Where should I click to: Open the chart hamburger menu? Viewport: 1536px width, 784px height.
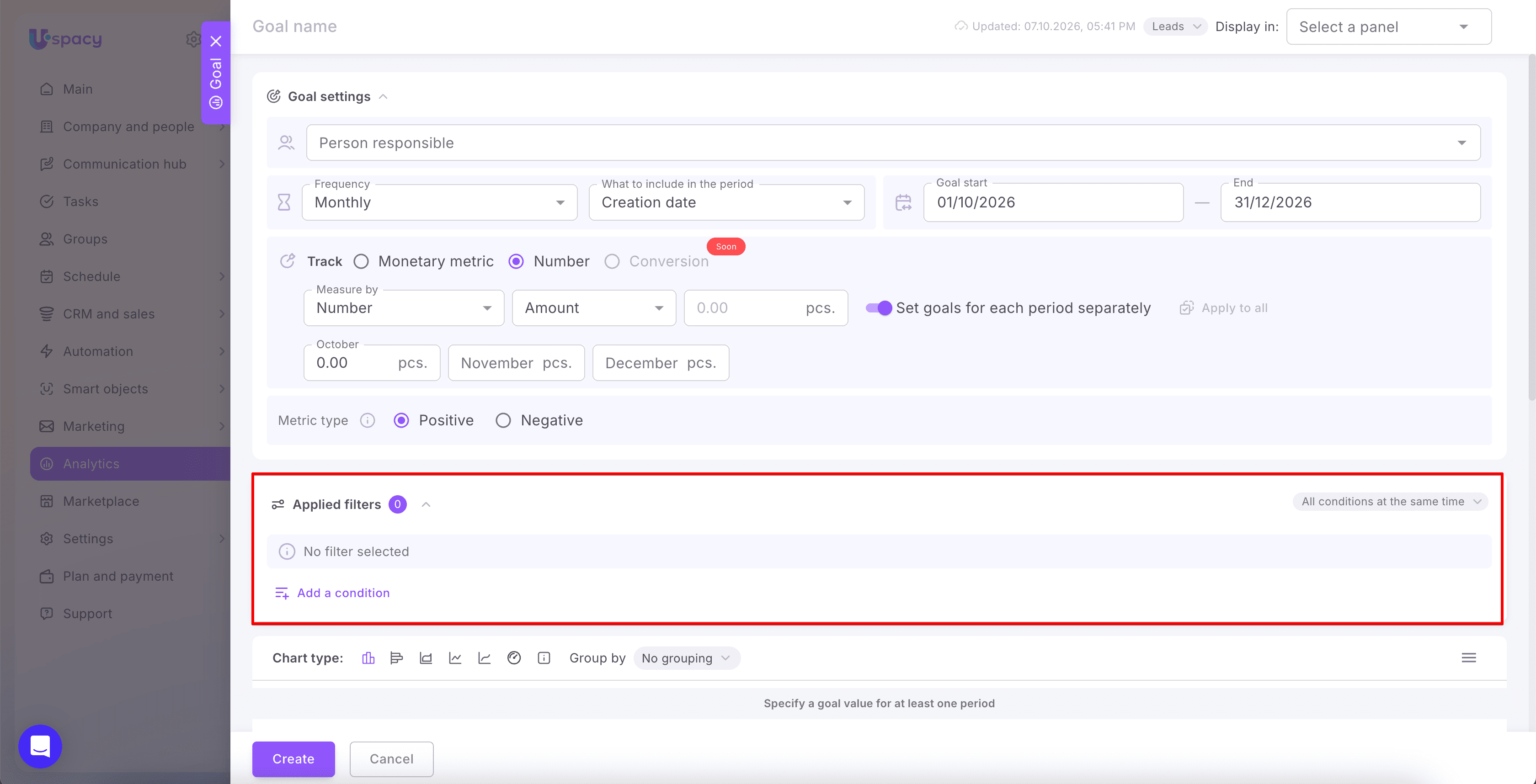(x=1469, y=658)
